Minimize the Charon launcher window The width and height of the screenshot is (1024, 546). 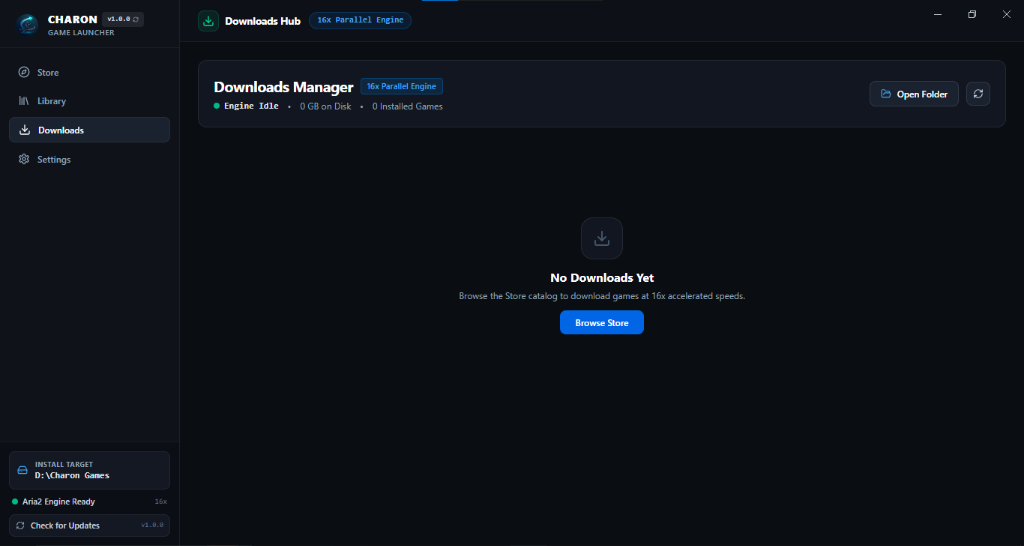click(938, 14)
